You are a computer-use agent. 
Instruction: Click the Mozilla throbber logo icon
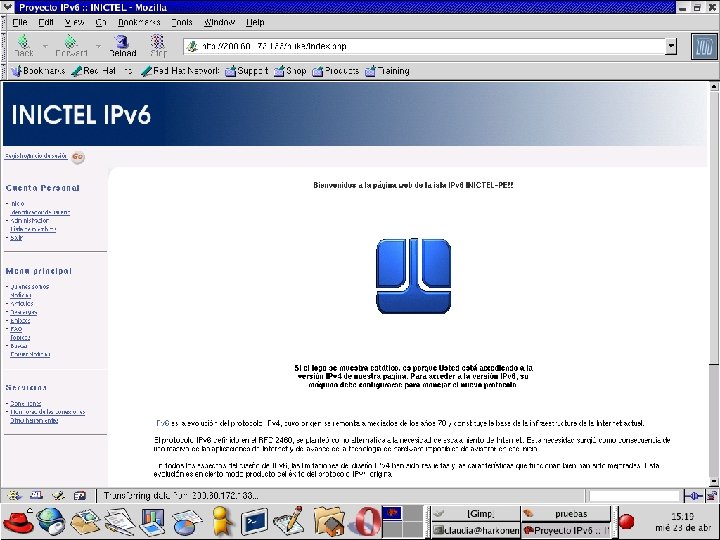pyautogui.click(x=703, y=46)
